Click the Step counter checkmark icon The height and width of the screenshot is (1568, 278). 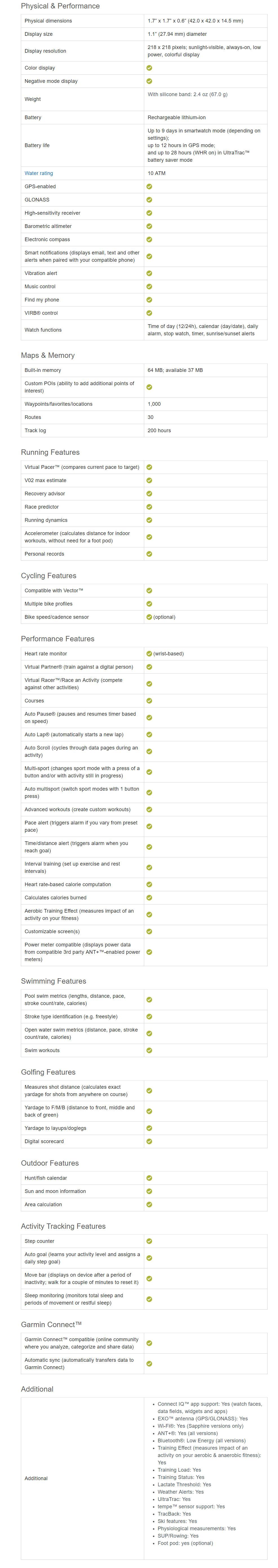click(x=149, y=1241)
